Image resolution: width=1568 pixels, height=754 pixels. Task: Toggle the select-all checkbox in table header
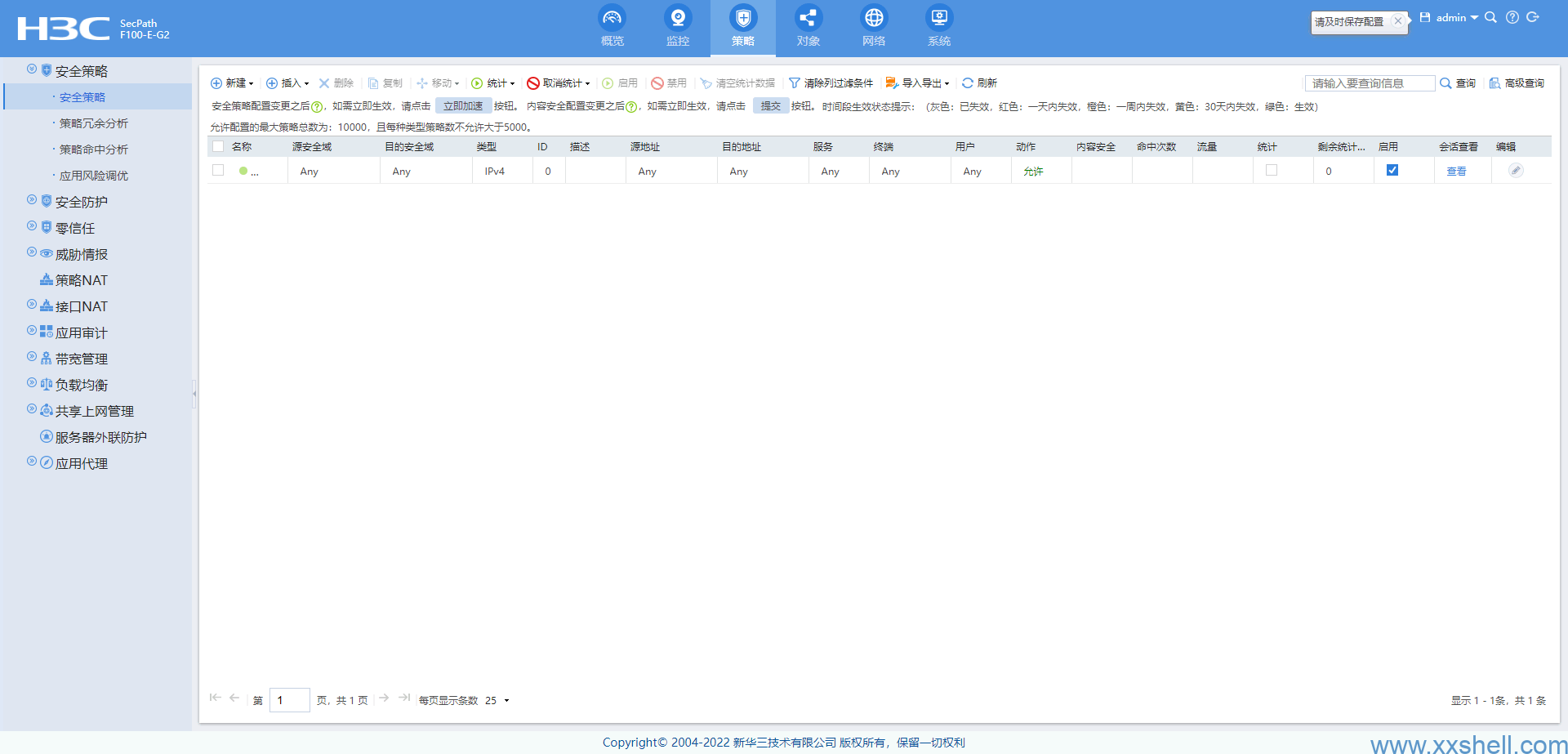pos(218,147)
